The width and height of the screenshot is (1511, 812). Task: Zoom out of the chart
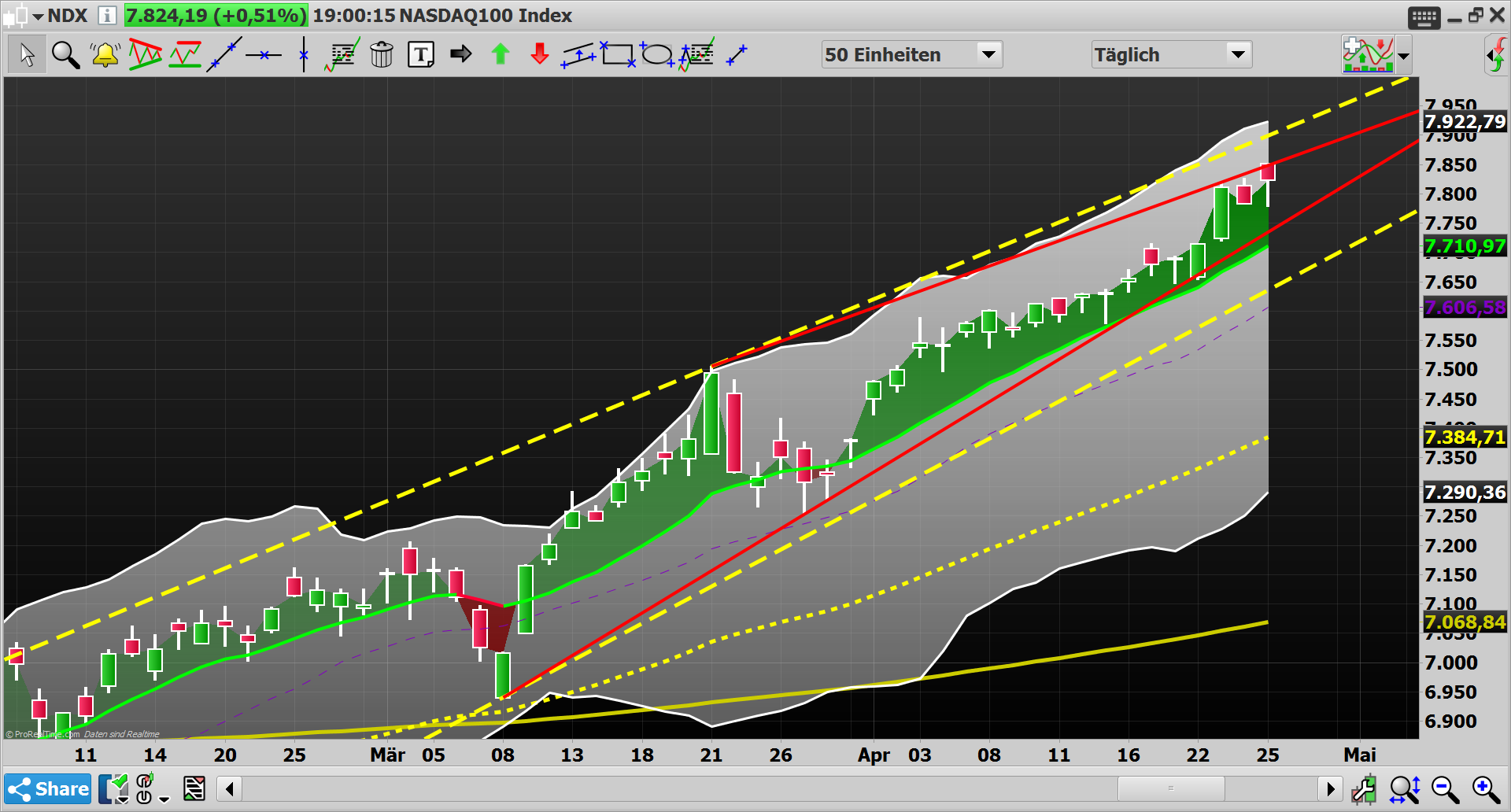coord(1445,788)
